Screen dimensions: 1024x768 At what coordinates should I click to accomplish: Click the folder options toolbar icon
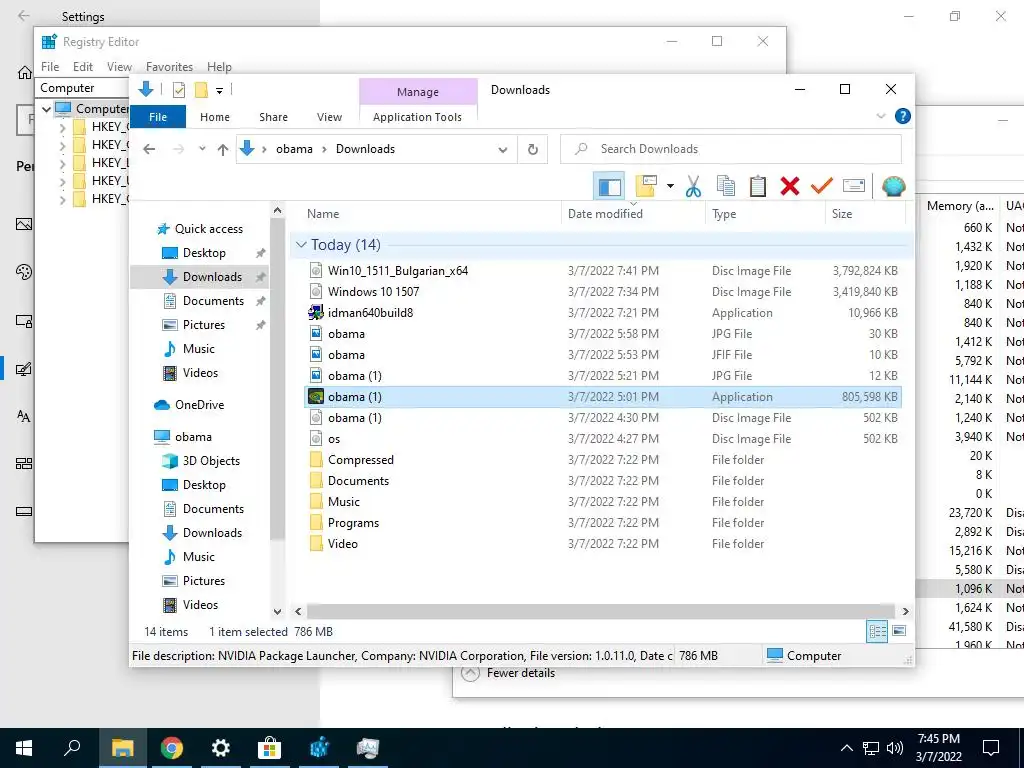click(x=646, y=186)
